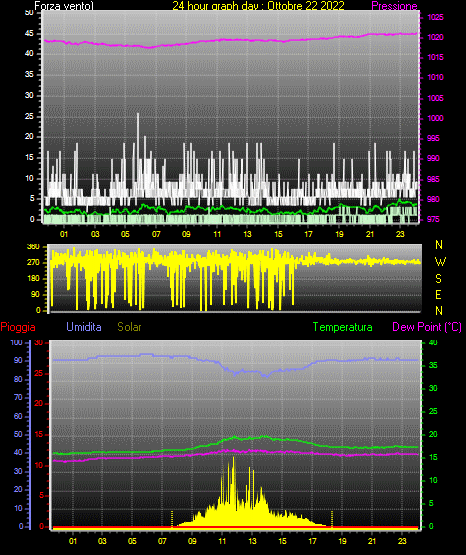Click the Dew Point (°C) legend label
Screen dimensions: 466x555
(427, 327)
